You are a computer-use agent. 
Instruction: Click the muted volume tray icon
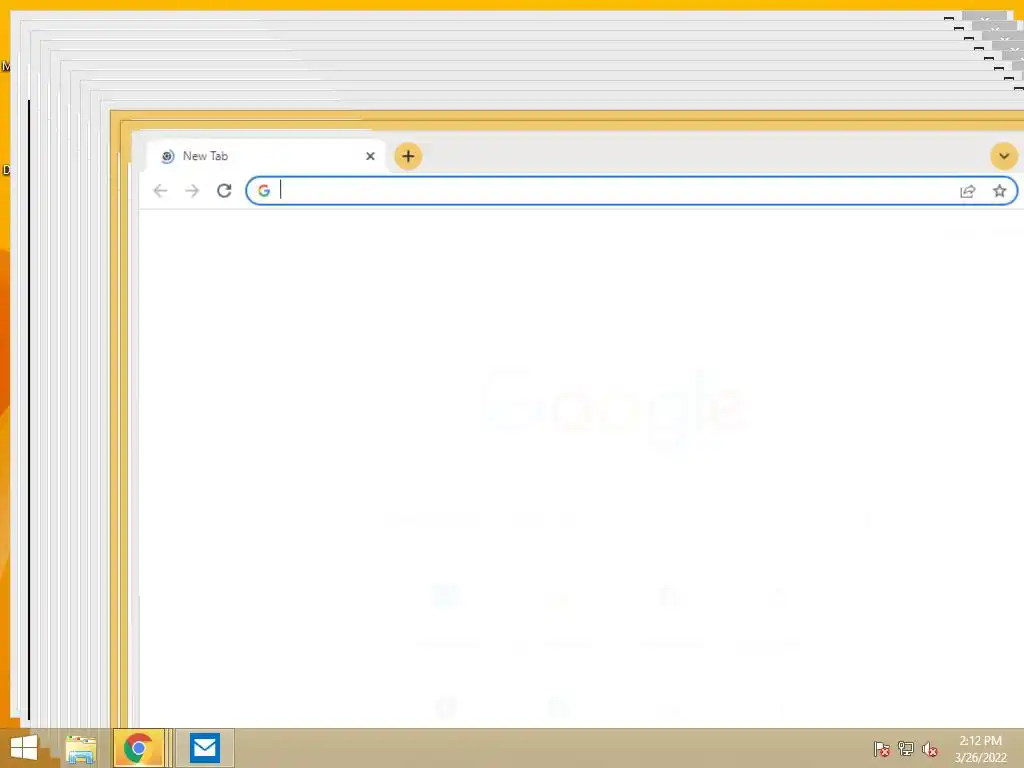click(x=930, y=748)
